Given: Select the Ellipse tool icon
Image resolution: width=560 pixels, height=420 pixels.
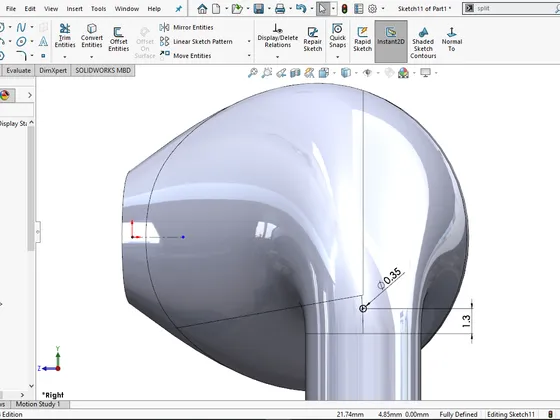Looking at the screenshot, I should (21, 41).
